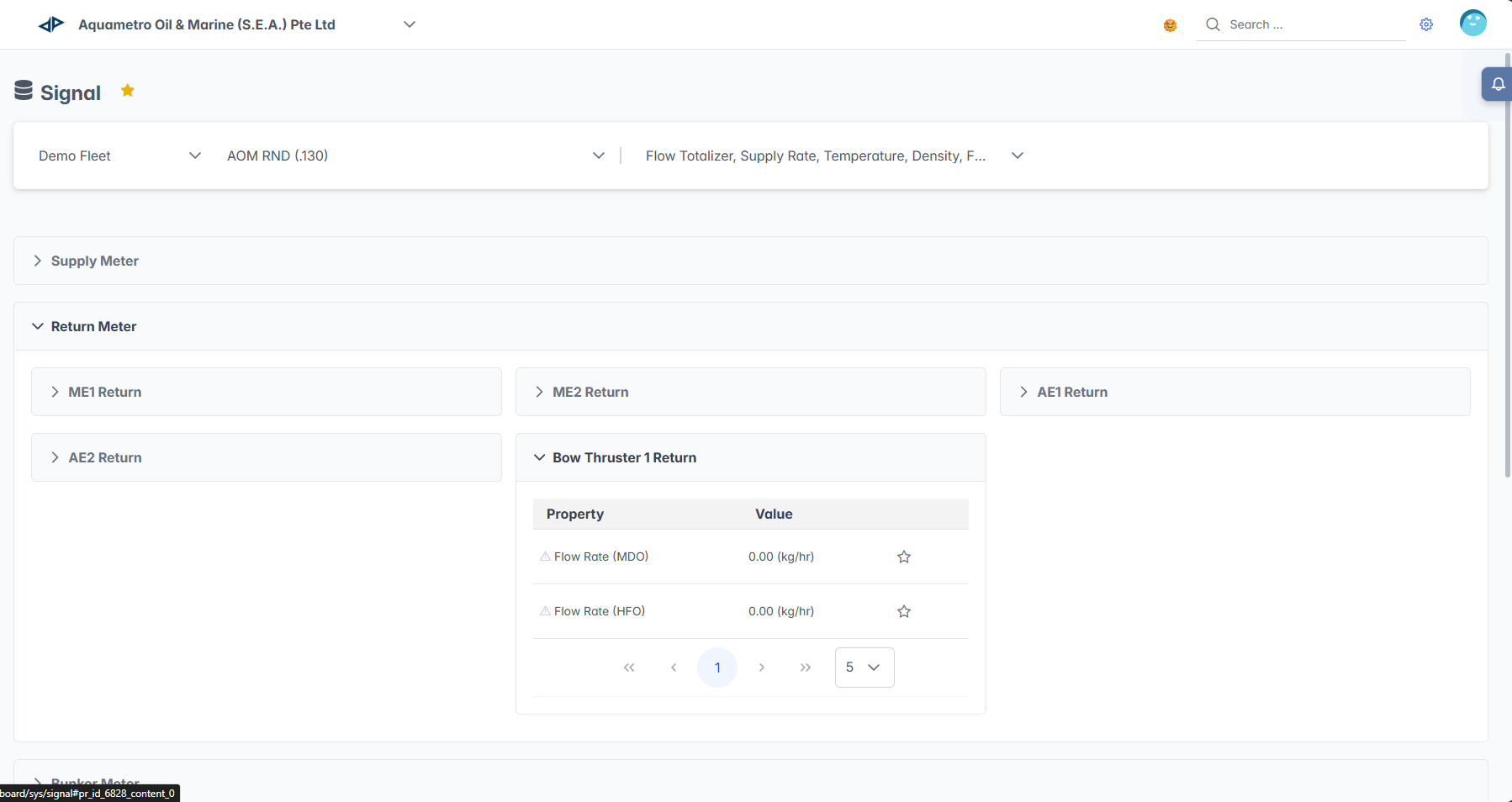The height and width of the screenshot is (802, 1512).
Task: Favorite the Flow Rate (HFO) signal star
Action: pyautogui.click(x=904, y=611)
